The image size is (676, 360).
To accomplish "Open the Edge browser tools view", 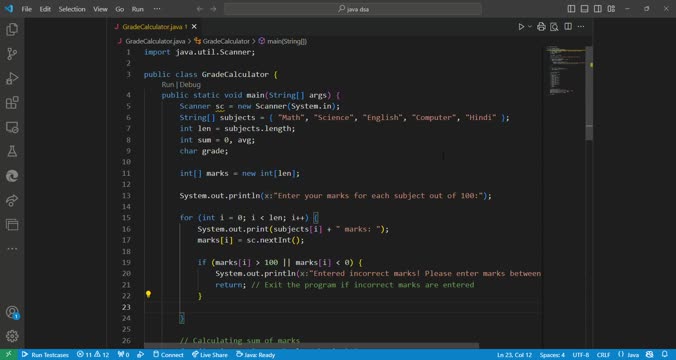I will coord(12,176).
